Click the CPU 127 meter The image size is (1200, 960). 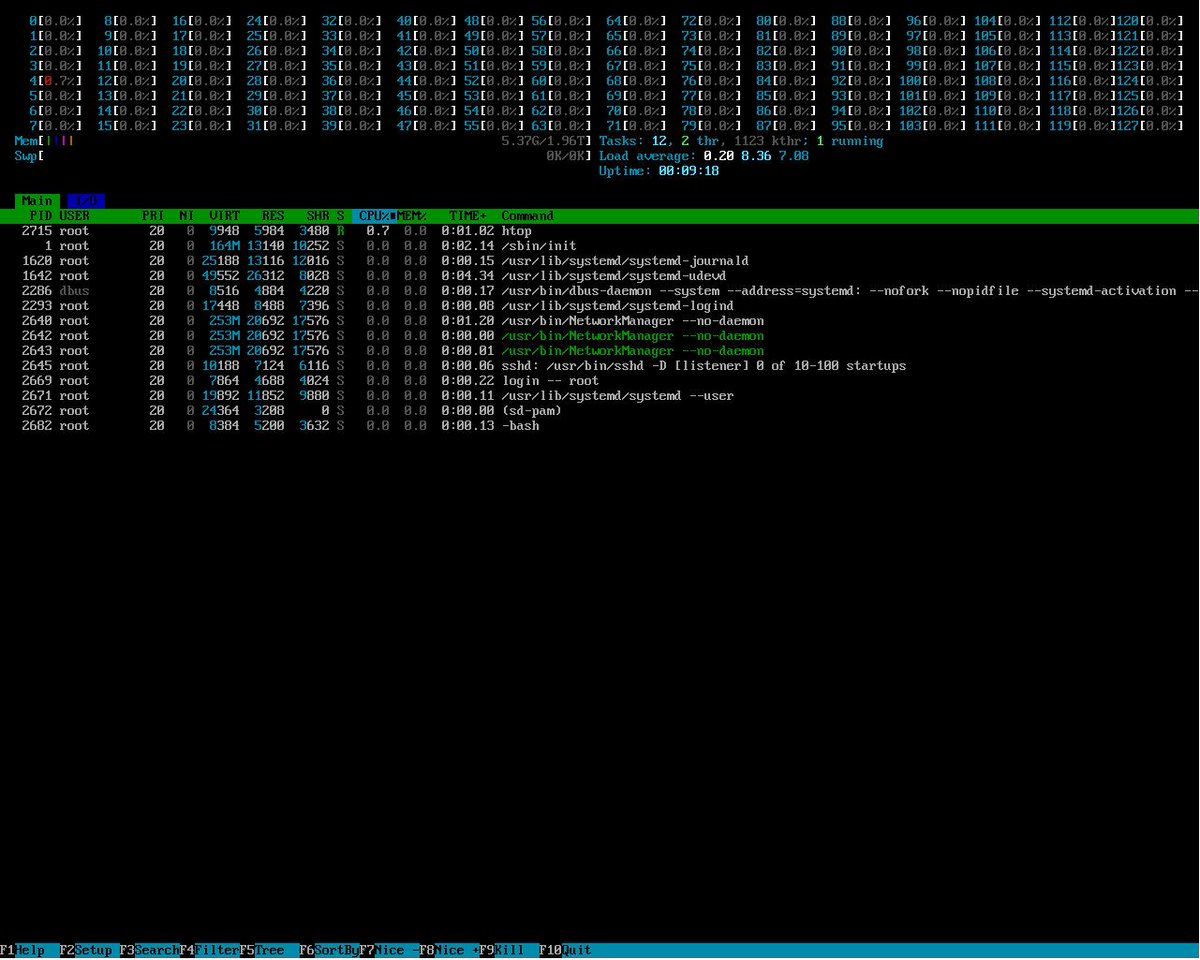(1149, 126)
